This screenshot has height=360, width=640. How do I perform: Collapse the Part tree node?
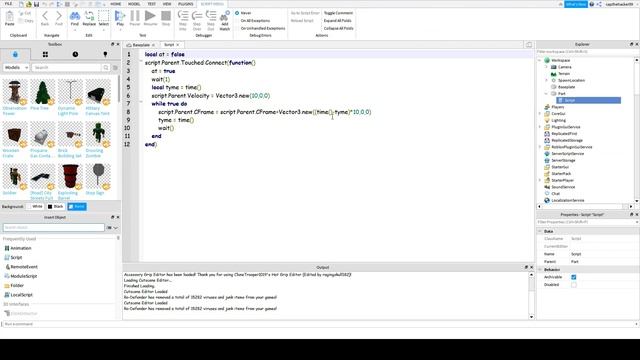(x=547, y=93)
